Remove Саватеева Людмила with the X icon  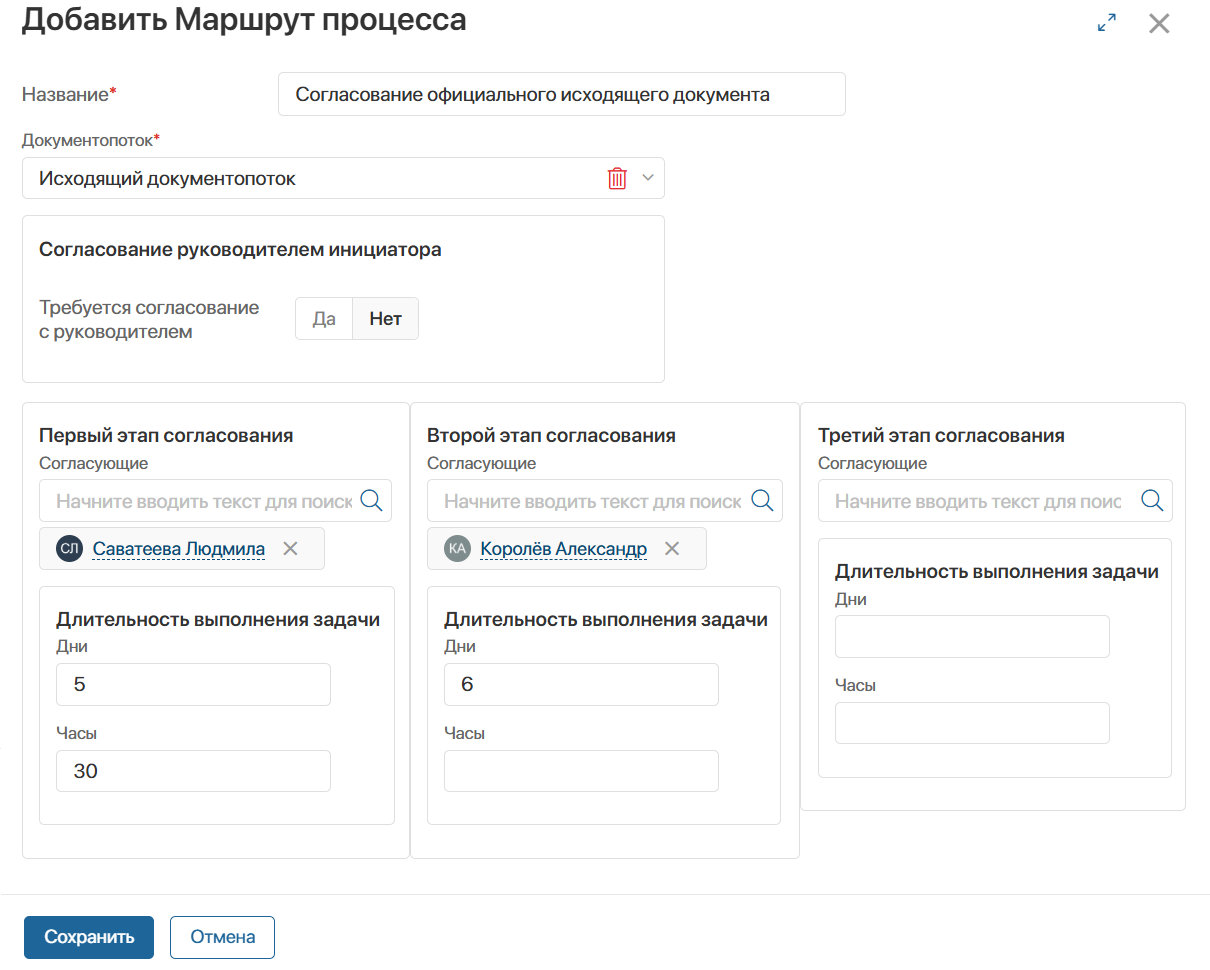point(289,548)
